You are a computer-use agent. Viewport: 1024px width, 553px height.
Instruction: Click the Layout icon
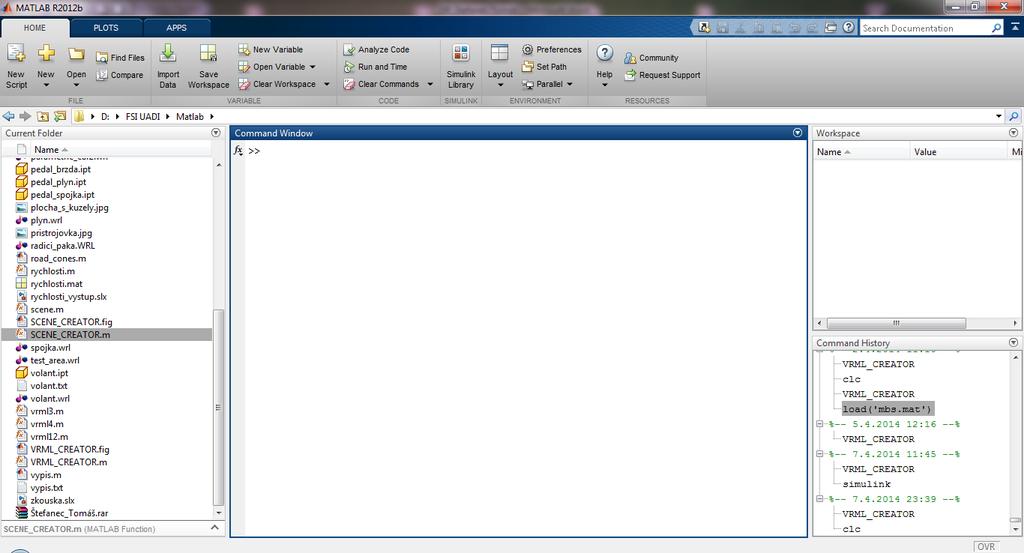point(500,54)
